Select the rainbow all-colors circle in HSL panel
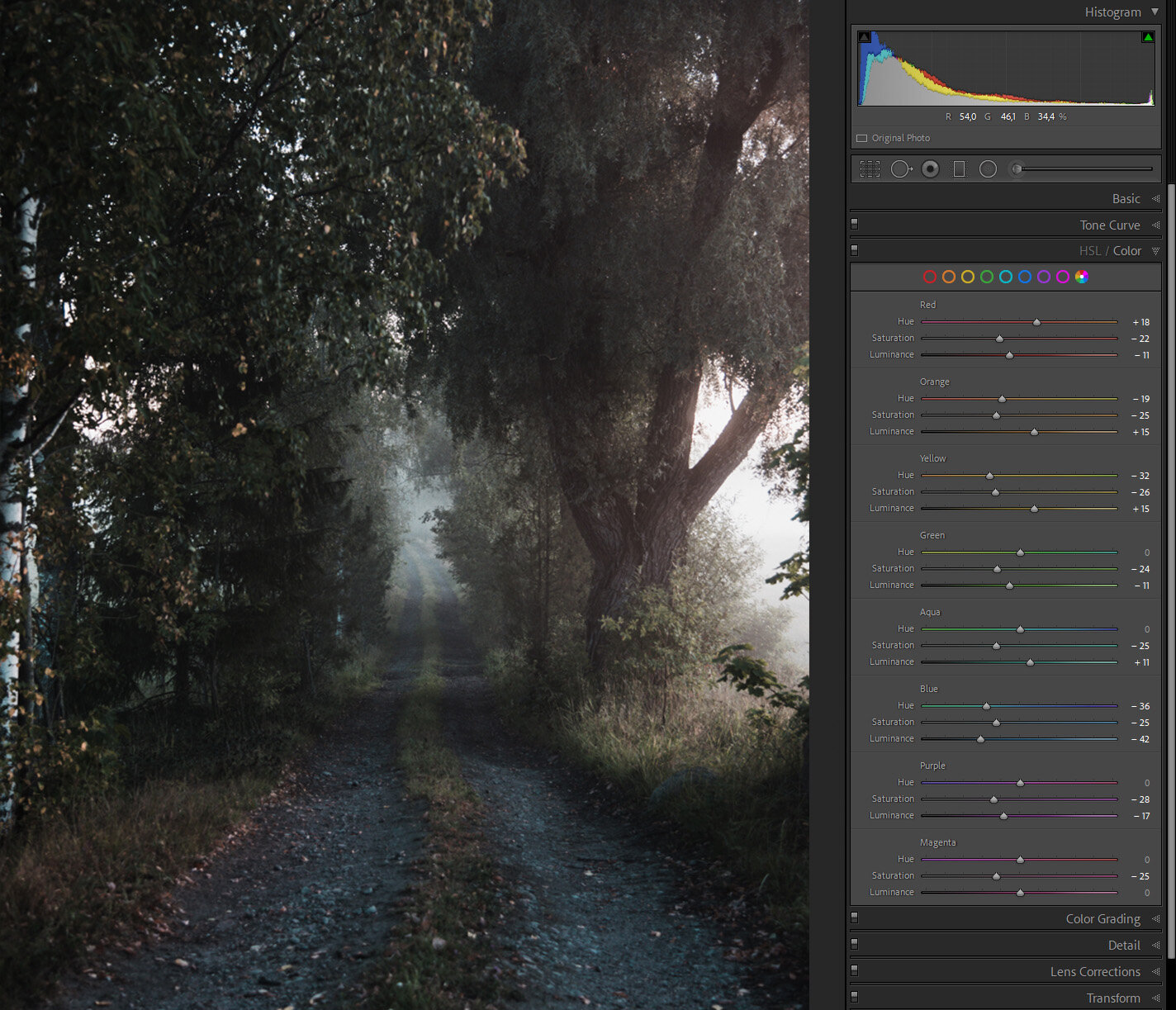This screenshot has height=1010, width=1176. (x=1081, y=277)
